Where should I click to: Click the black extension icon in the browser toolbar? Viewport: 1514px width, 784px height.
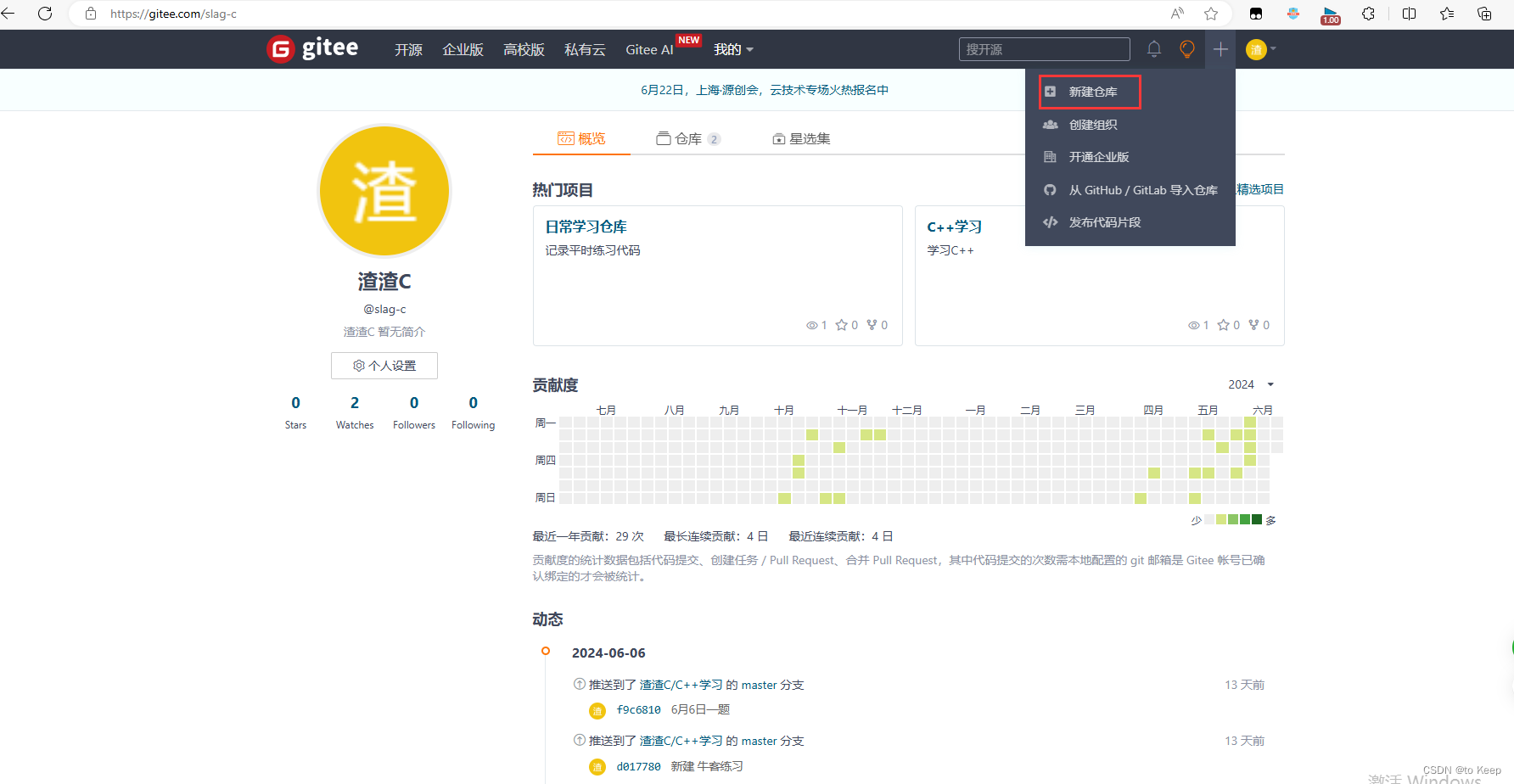[1256, 14]
